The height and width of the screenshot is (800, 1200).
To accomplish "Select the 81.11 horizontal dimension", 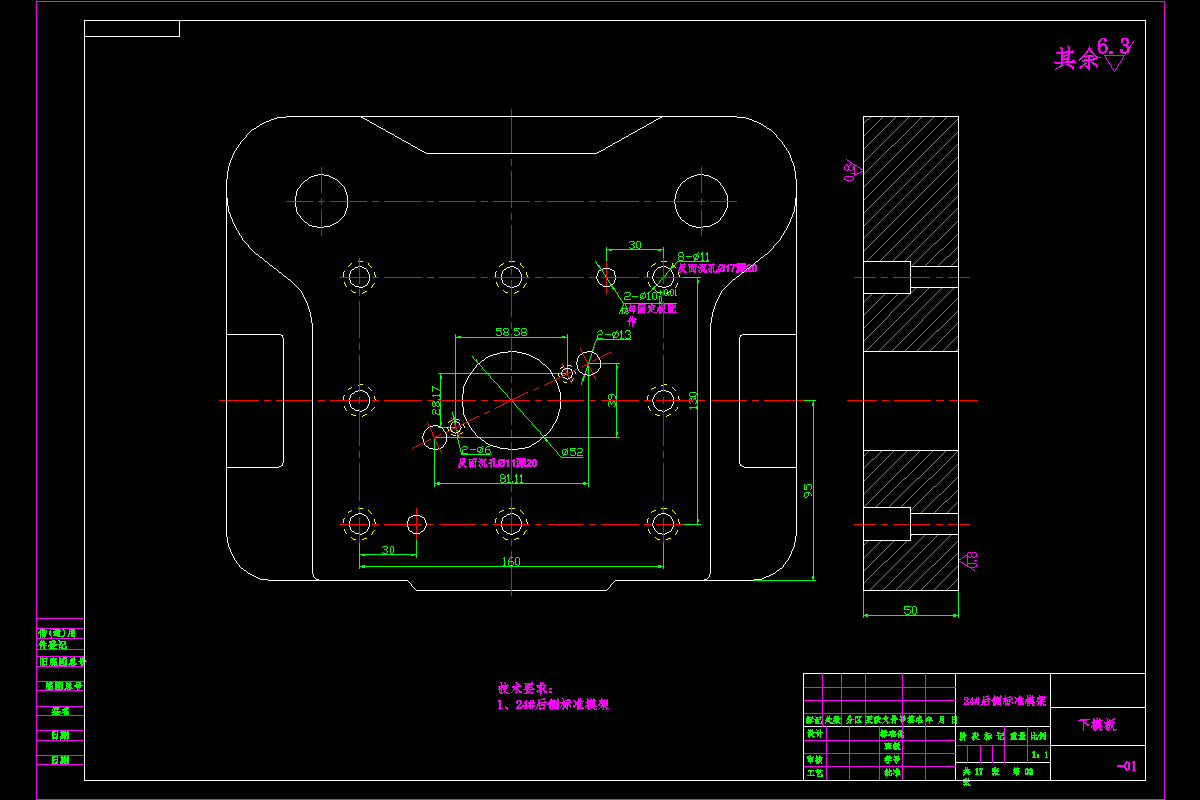I will [x=511, y=479].
